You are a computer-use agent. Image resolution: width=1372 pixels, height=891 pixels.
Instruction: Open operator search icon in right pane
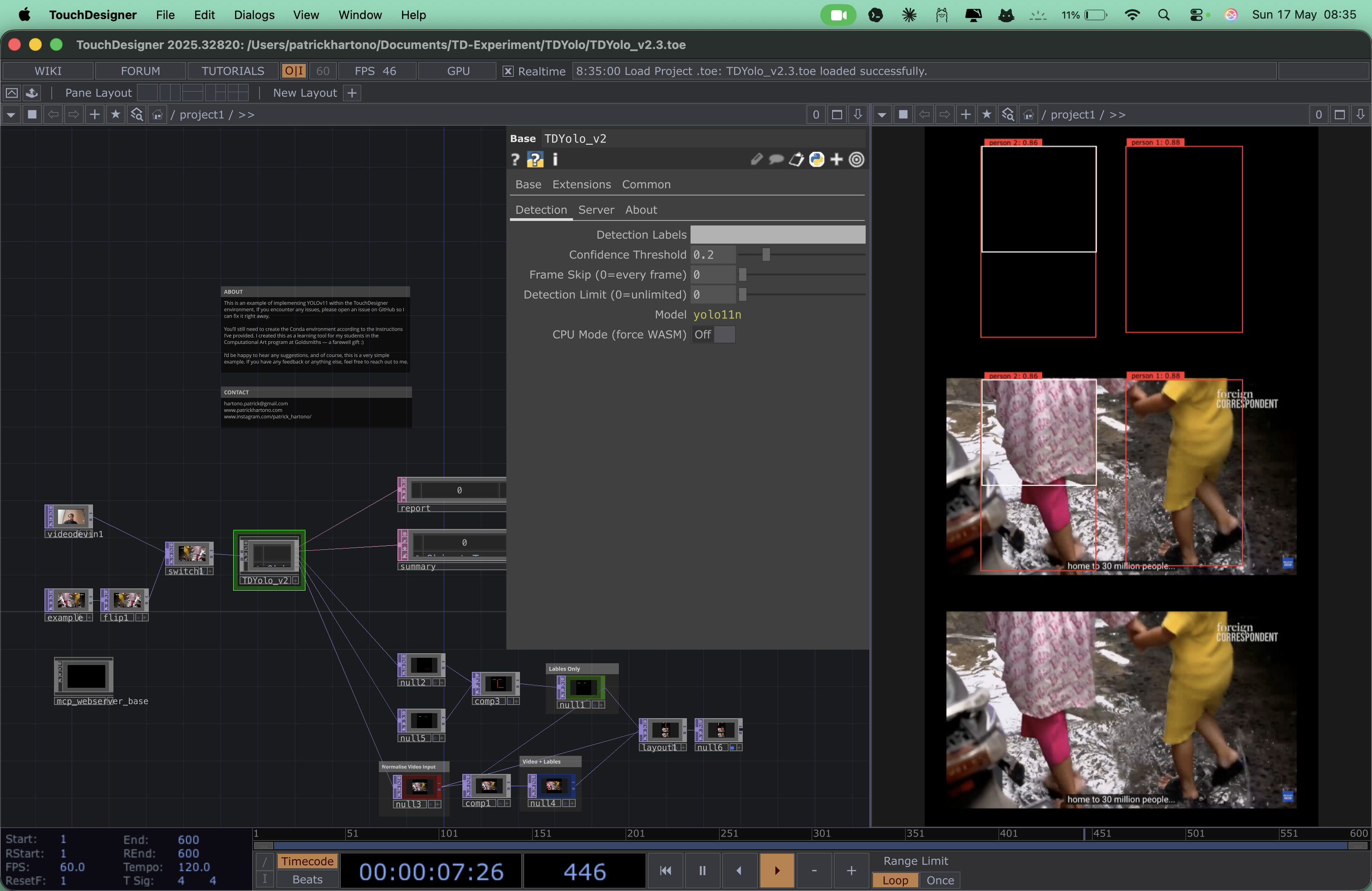point(1008,115)
